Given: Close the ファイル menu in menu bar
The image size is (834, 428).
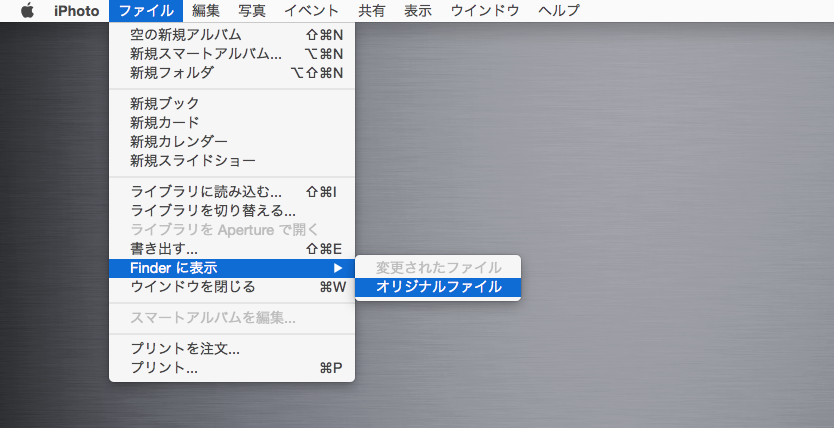Looking at the screenshot, I should coord(146,11).
